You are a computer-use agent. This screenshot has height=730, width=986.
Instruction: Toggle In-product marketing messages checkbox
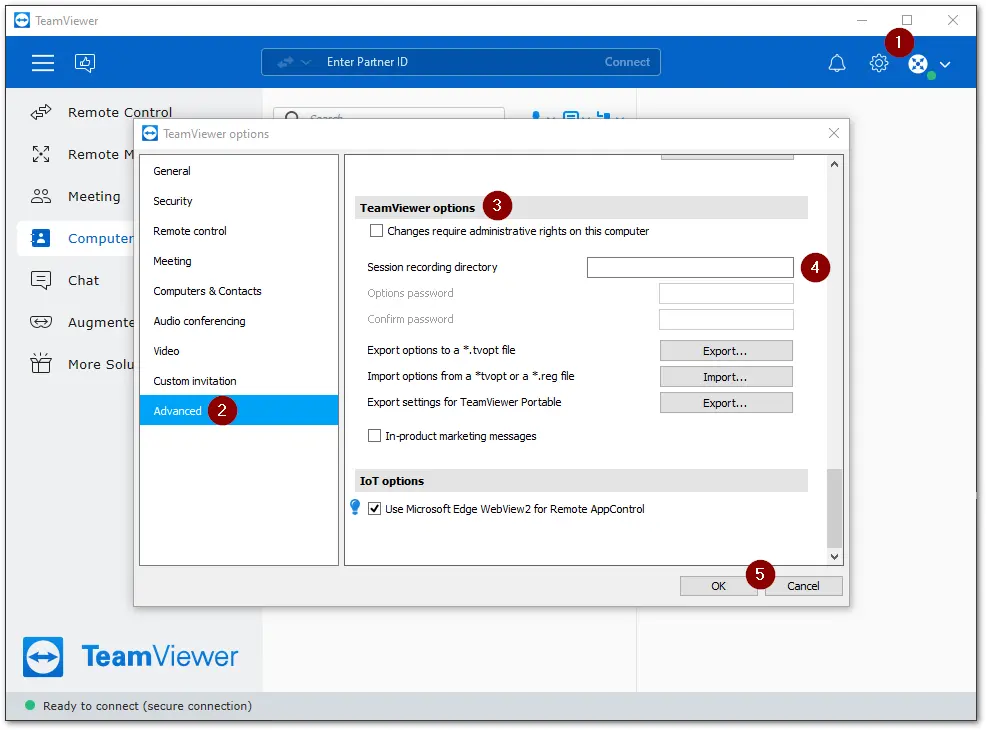pos(374,436)
